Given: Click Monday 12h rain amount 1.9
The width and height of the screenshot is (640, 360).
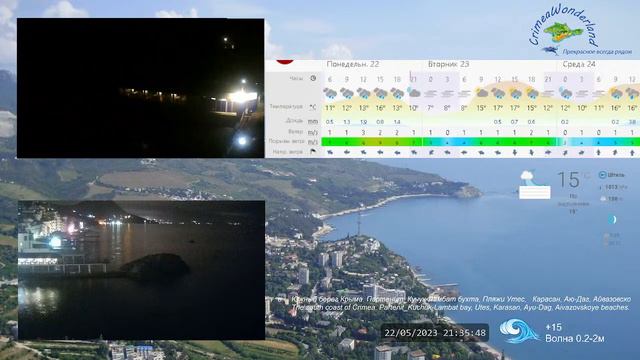Looking at the screenshot, I should pyautogui.click(x=363, y=122).
